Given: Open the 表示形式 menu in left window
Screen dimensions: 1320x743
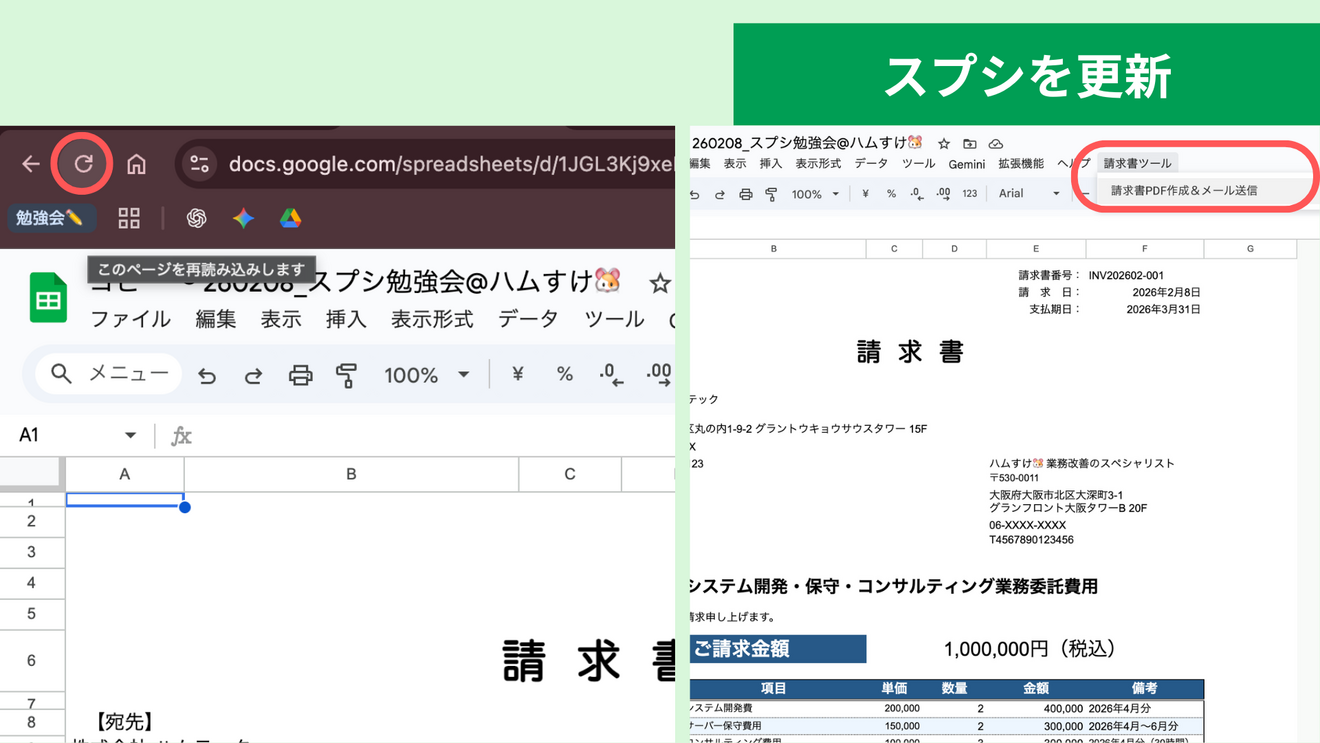Looking at the screenshot, I should click(432, 319).
